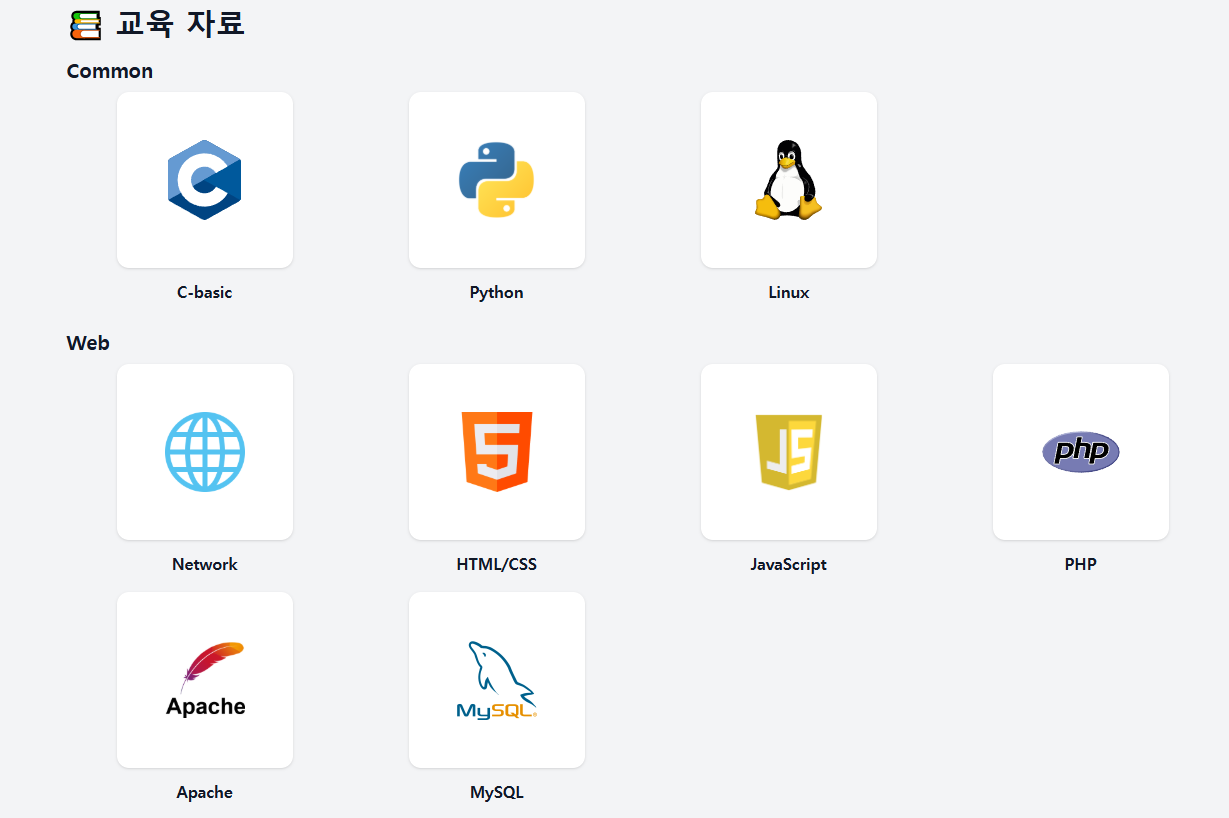Screen dimensions: 1229x818
Task: Open the Python logo card
Action: tap(497, 180)
